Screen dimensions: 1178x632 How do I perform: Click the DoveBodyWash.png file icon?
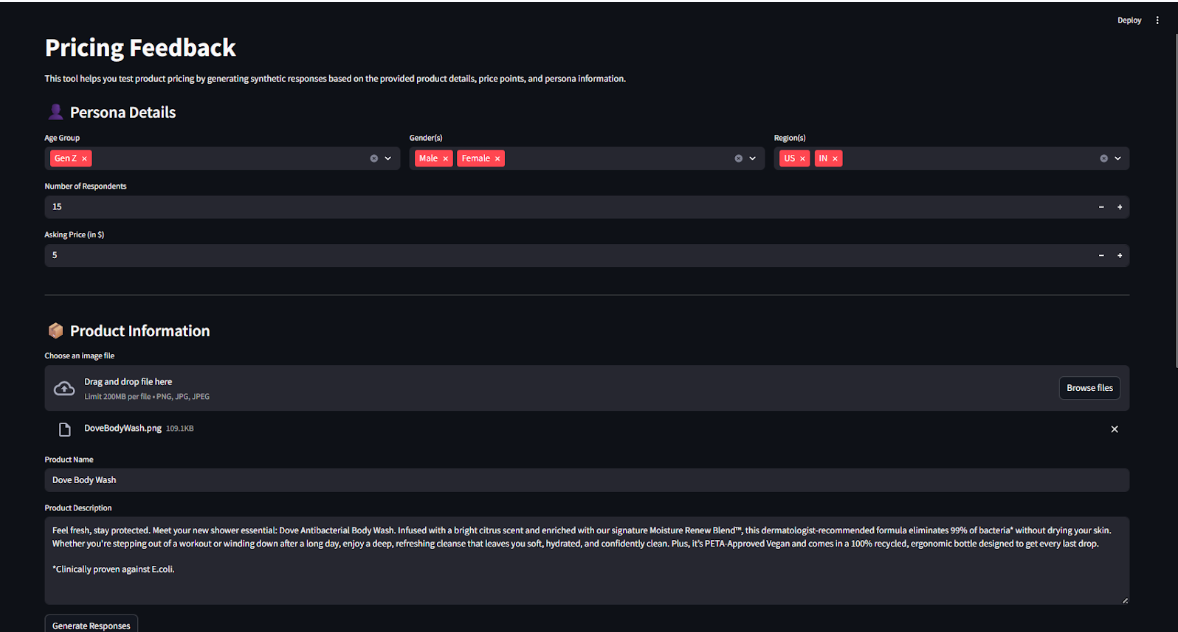(65, 429)
